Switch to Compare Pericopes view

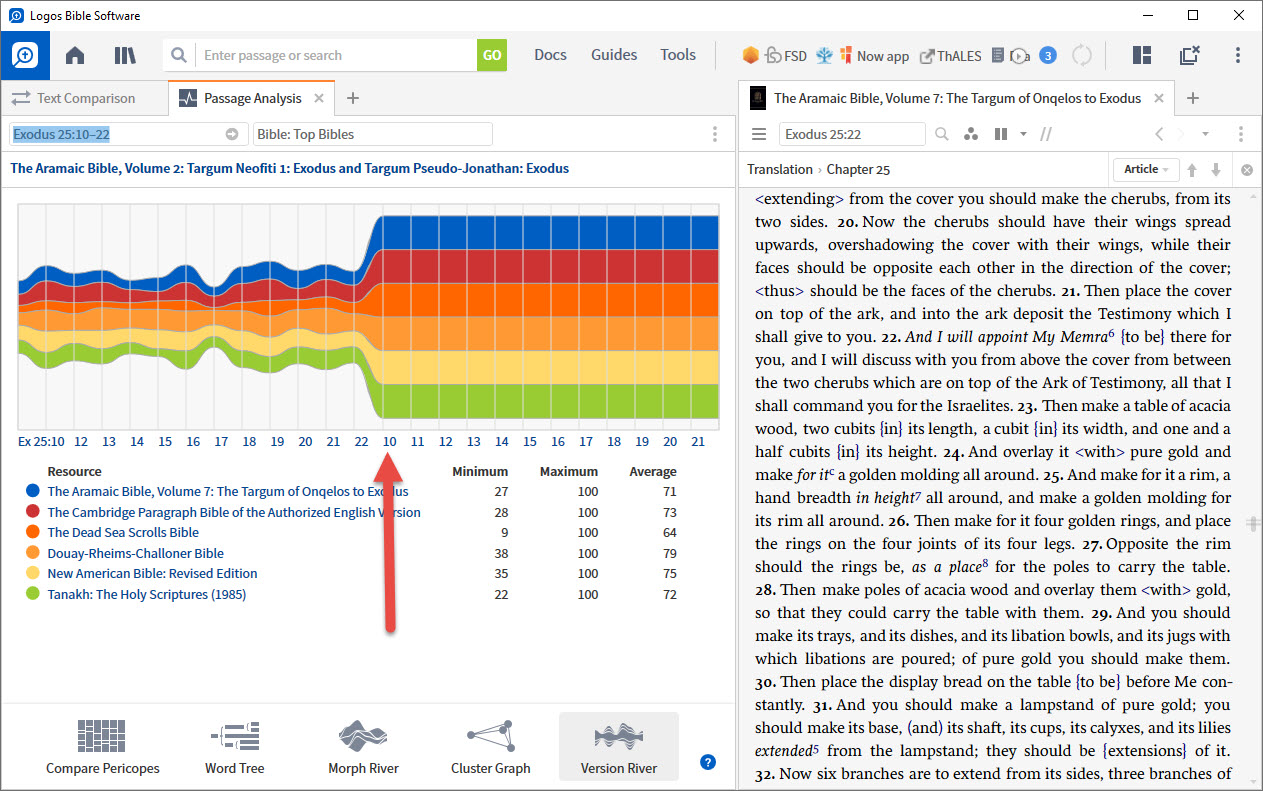(101, 746)
